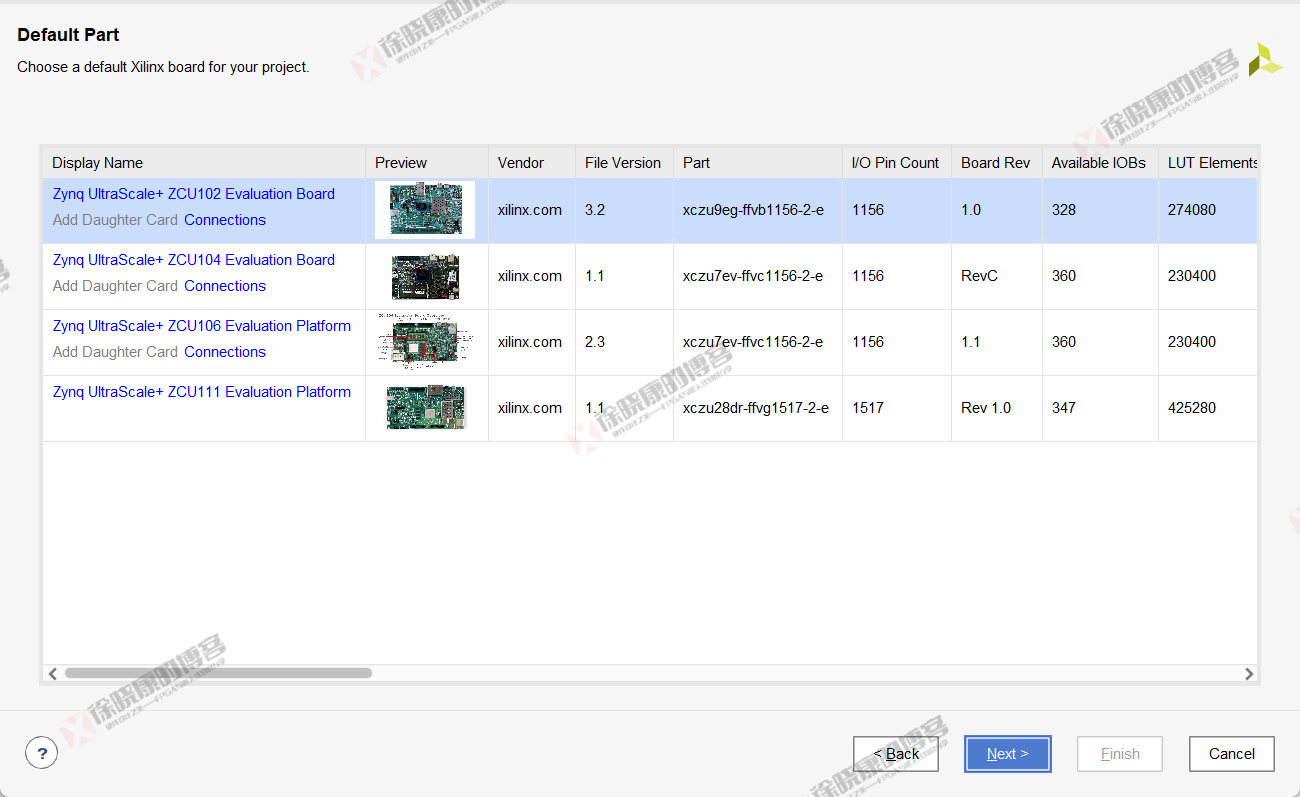Image resolution: width=1300 pixels, height=797 pixels.
Task: Open Connections link for ZCU106 platform
Action: tap(225, 352)
